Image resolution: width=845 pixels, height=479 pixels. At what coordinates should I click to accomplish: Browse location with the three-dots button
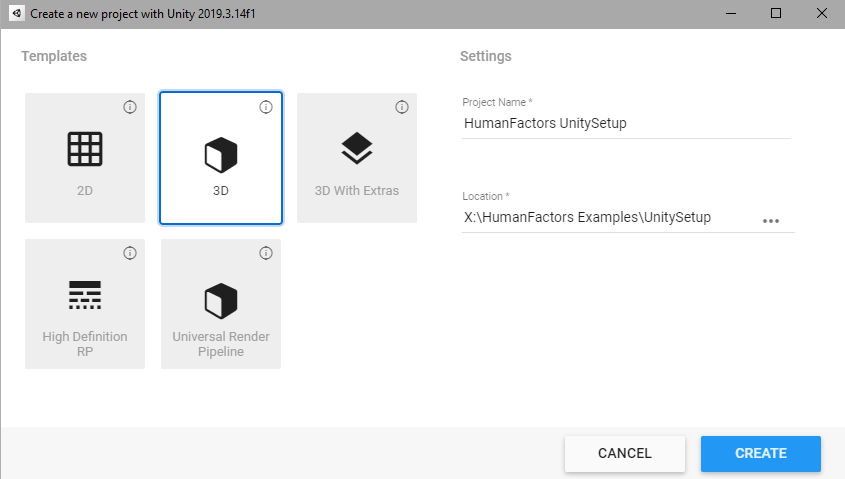(x=771, y=221)
